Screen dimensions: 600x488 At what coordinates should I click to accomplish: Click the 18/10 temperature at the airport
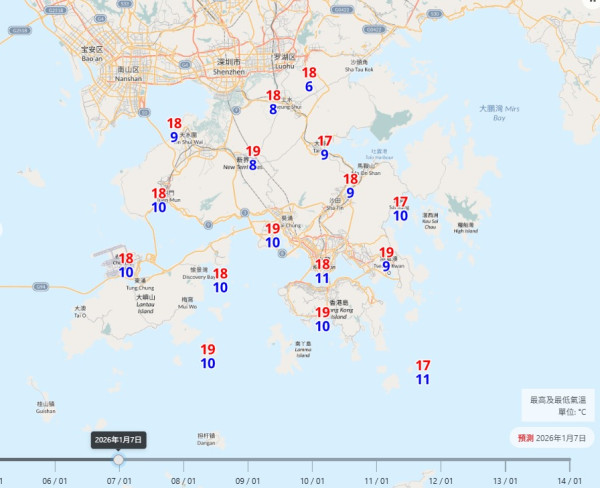(126, 265)
